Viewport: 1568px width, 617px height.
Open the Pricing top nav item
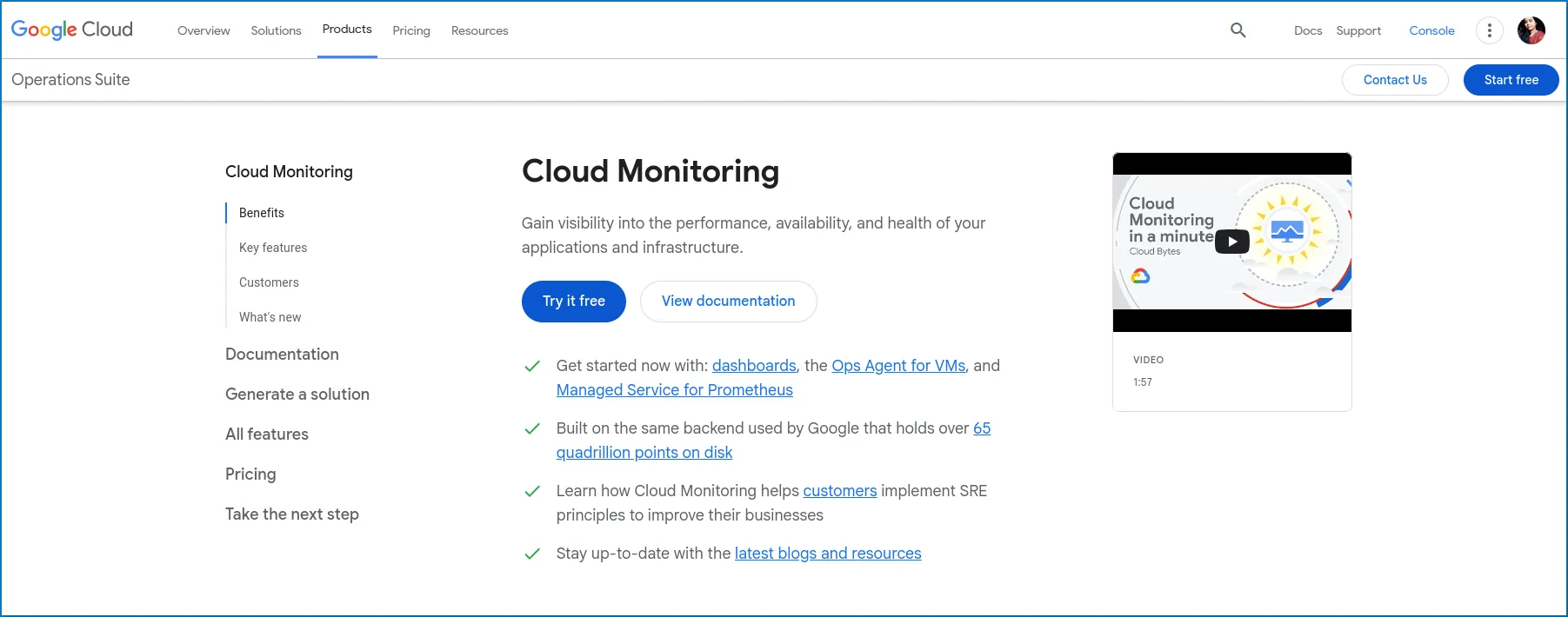click(411, 30)
